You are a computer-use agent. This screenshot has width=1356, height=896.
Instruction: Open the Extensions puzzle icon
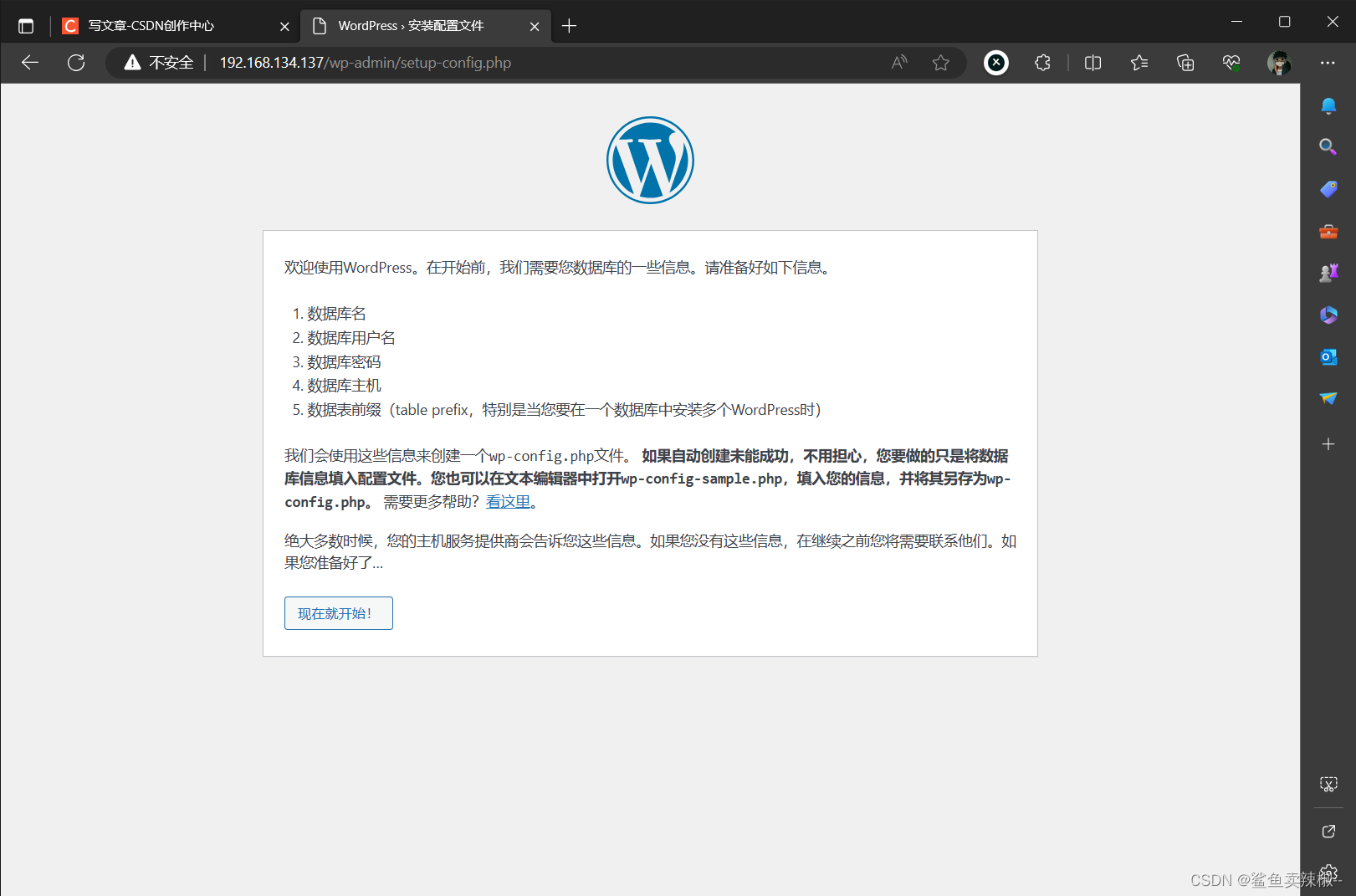1042,63
